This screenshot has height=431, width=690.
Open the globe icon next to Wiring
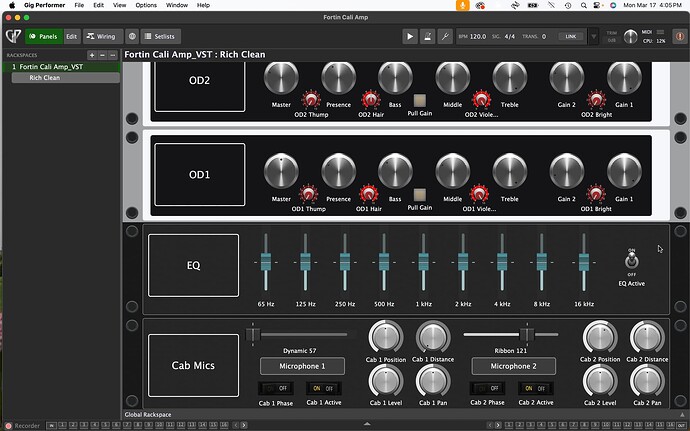tap(132, 37)
